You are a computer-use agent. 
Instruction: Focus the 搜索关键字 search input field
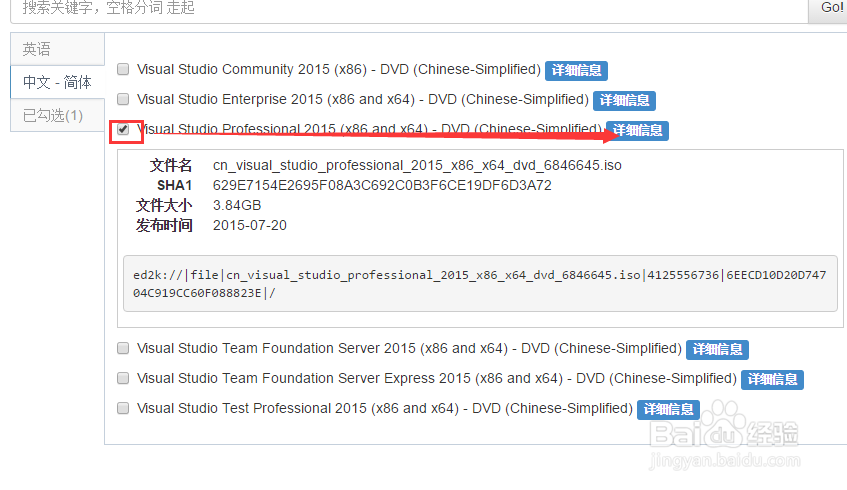(409, 9)
